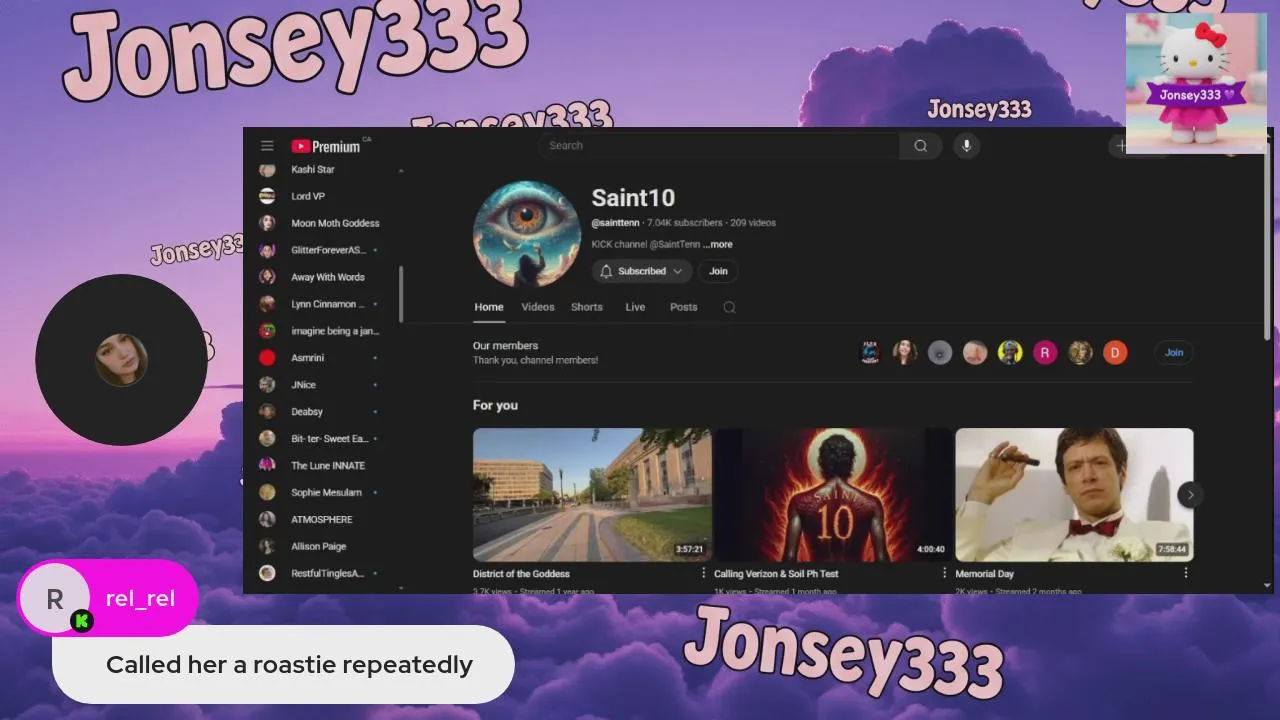The image size is (1280, 720).
Task: Click the magnifier search button
Action: [x=920, y=146]
